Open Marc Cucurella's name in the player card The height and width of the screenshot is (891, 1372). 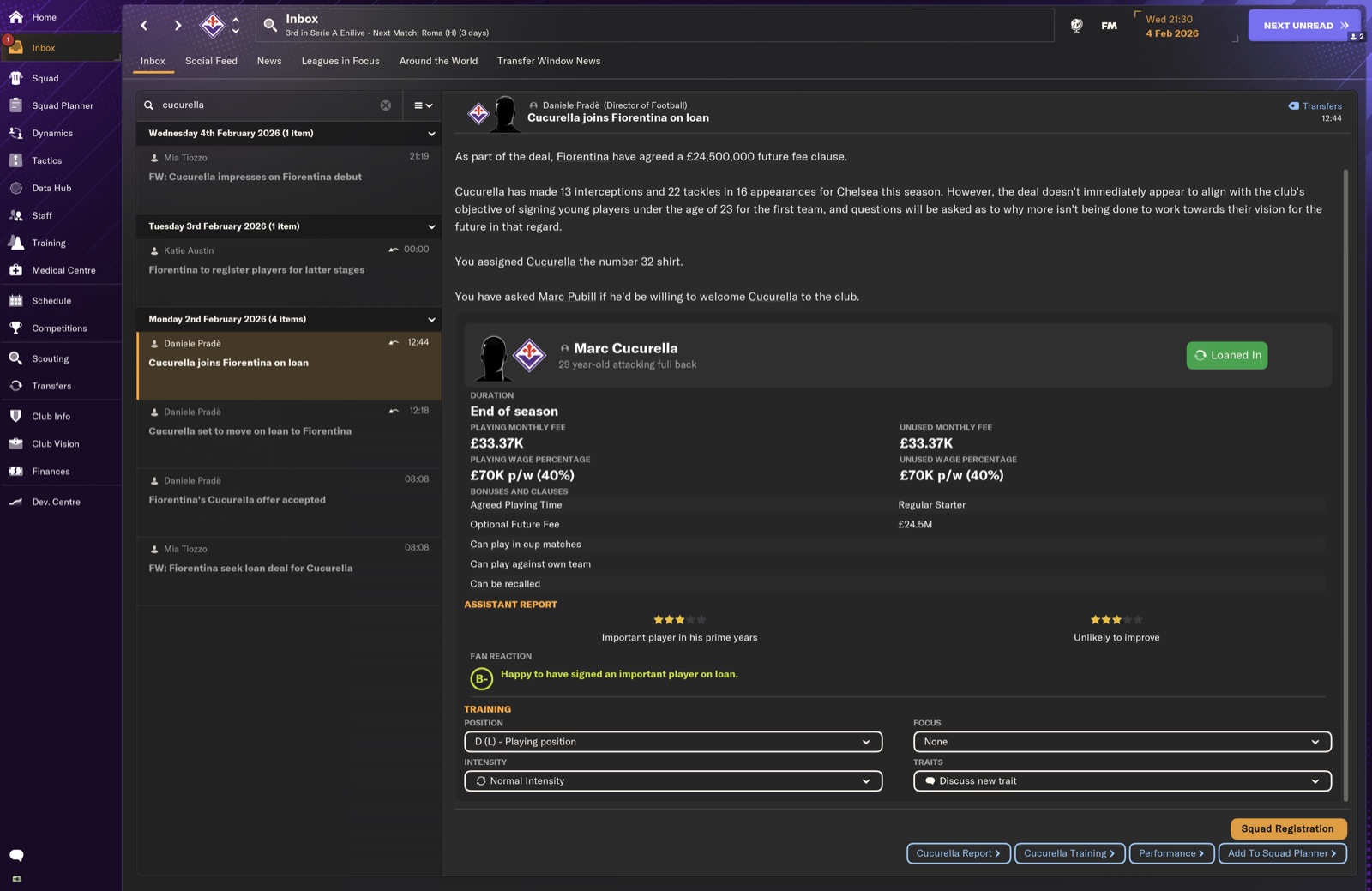pos(626,348)
